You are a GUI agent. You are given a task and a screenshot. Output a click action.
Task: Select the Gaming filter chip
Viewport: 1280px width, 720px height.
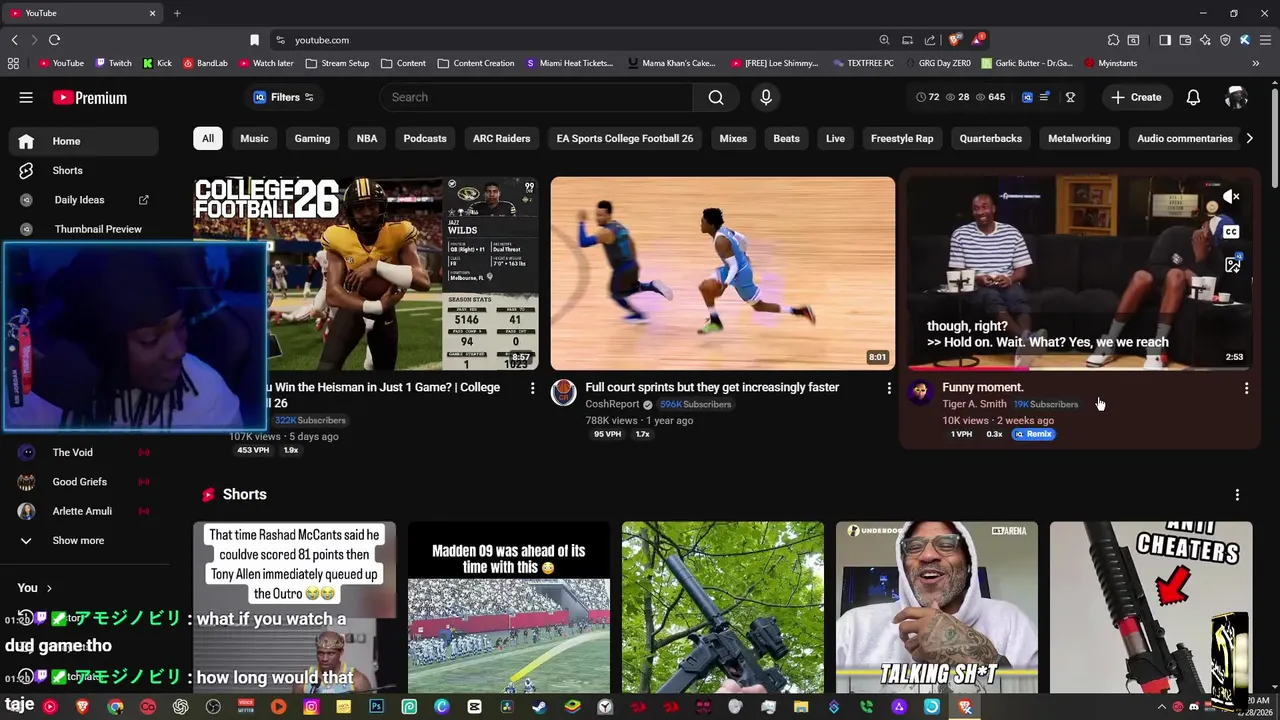point(312,139)
